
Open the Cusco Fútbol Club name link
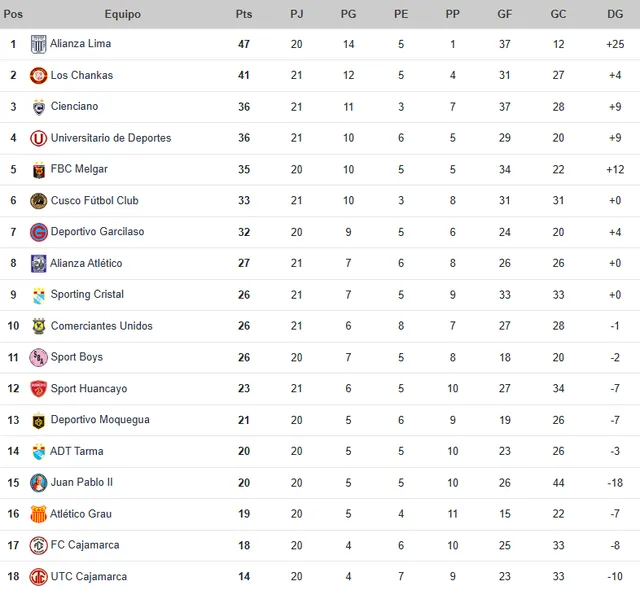[x=94, y=201]
